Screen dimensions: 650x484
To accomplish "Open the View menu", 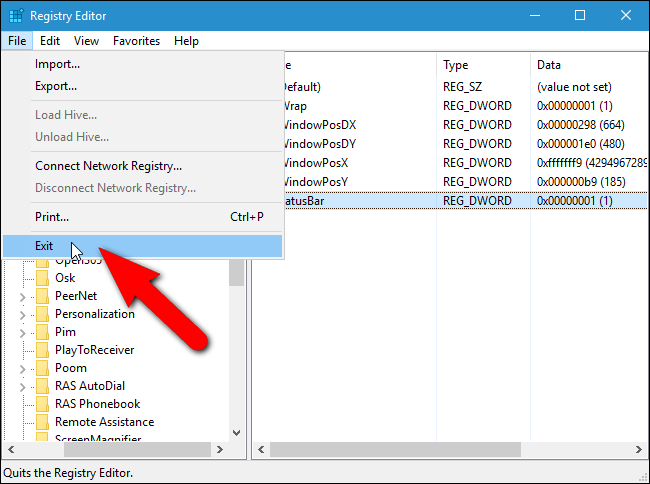I will [86, 41].
